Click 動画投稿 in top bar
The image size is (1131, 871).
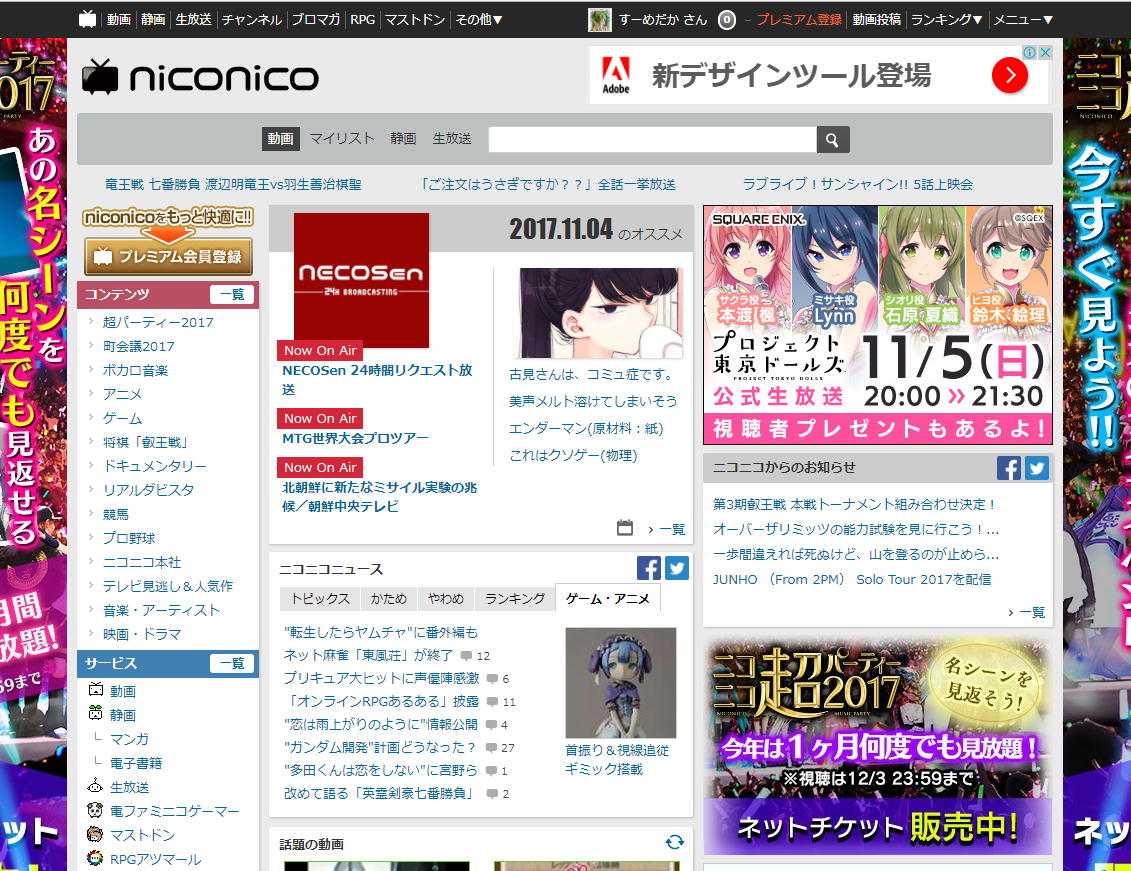pos(876,19)
